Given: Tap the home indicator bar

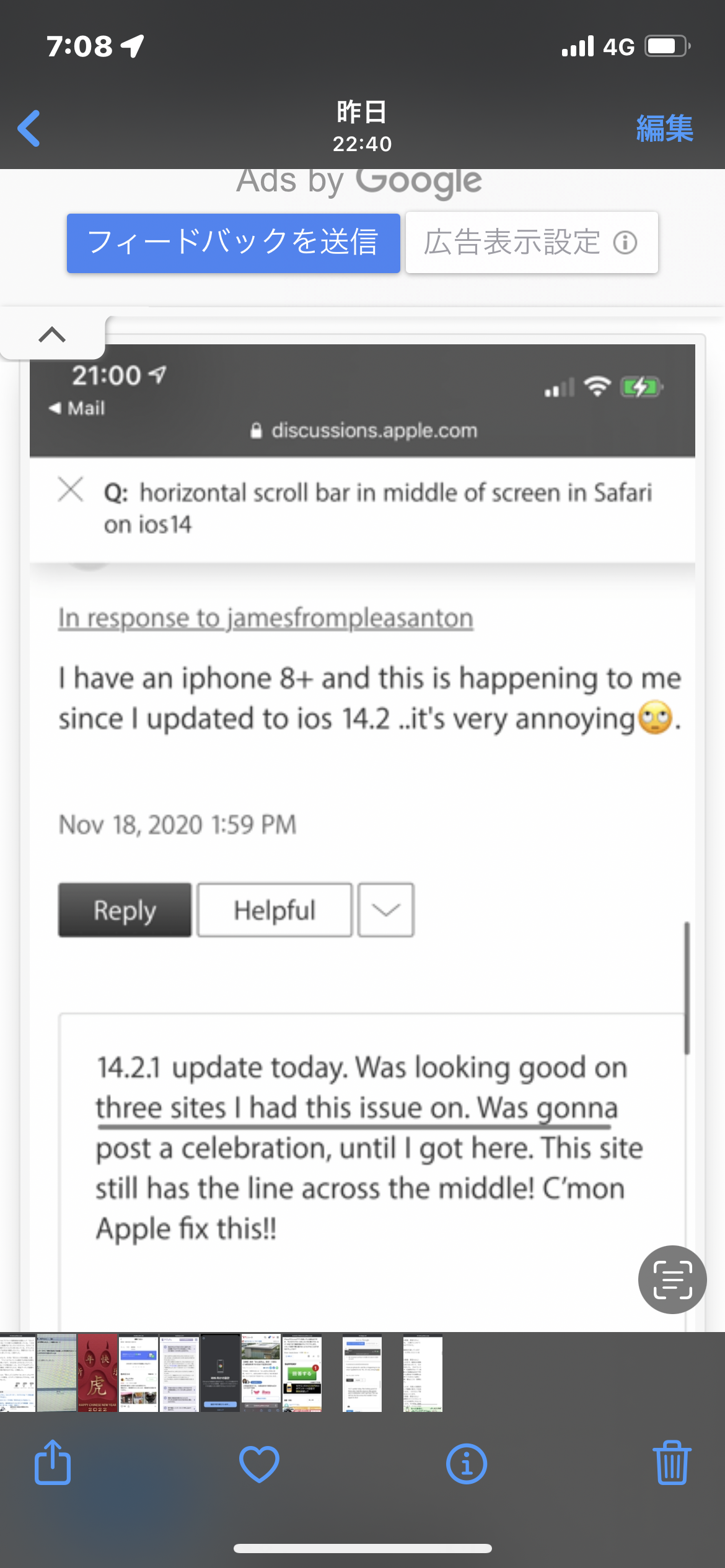Looking at the screenshot, I should [362, 1548].
